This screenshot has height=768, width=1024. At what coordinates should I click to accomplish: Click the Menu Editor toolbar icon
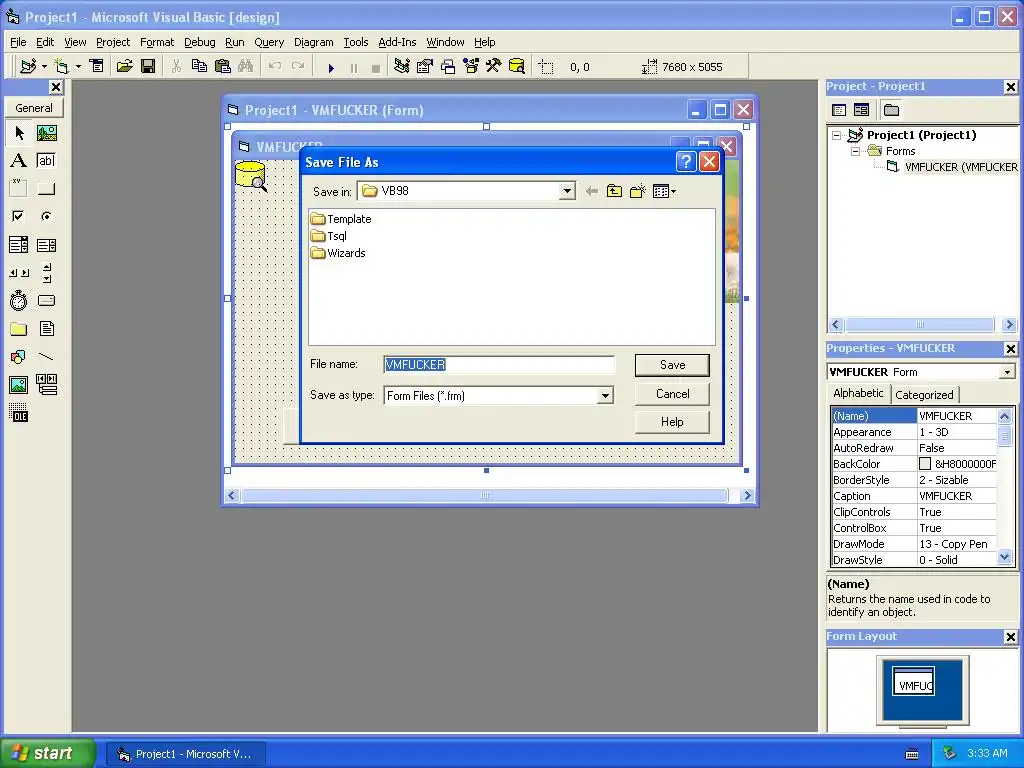coord(97,67)
